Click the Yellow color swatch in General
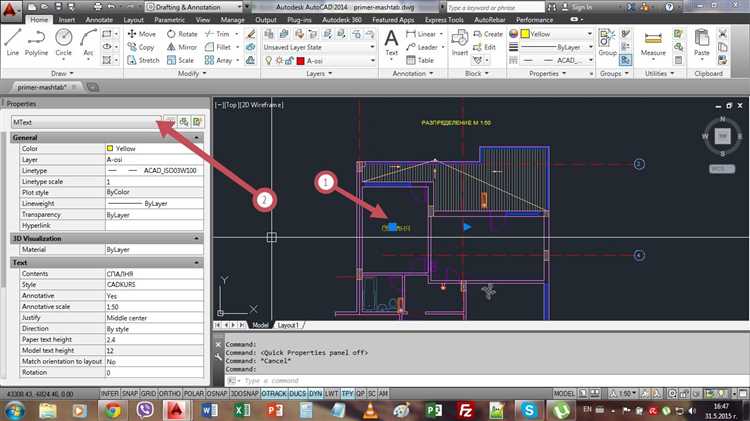 point(110,148)
